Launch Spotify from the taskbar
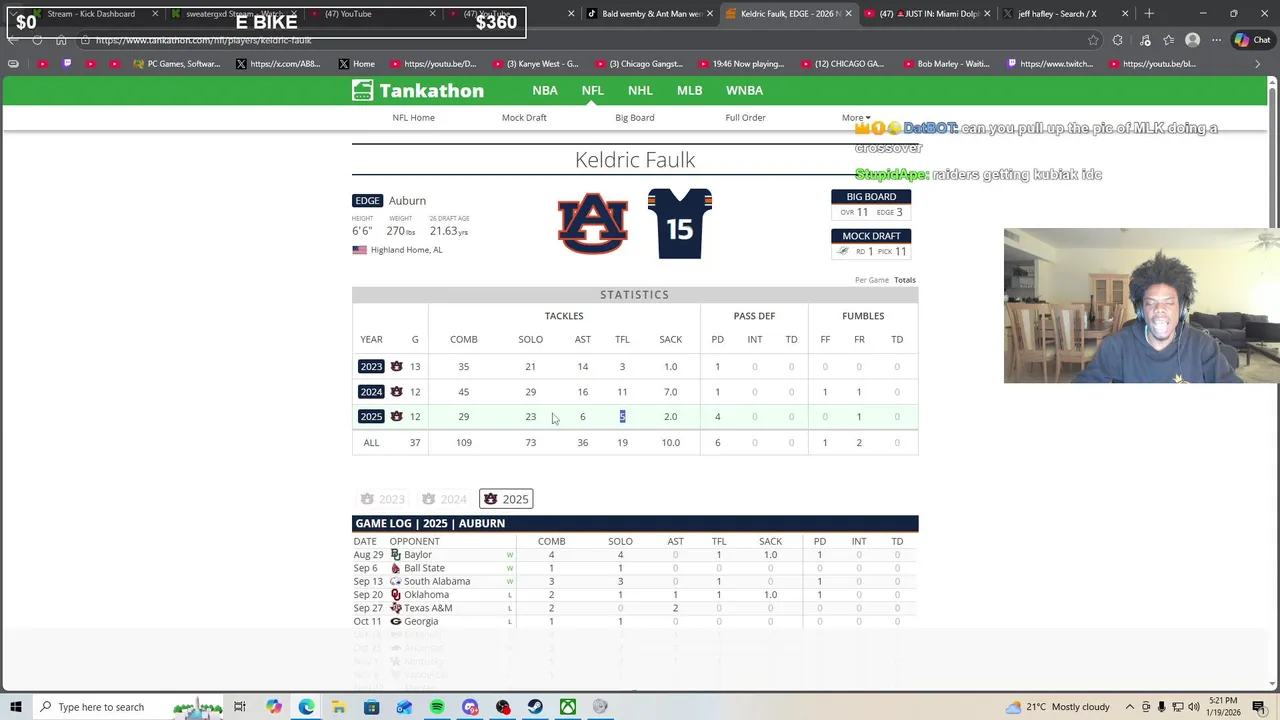The height and width of the screenshot is (720, 1280). (437, 707)
